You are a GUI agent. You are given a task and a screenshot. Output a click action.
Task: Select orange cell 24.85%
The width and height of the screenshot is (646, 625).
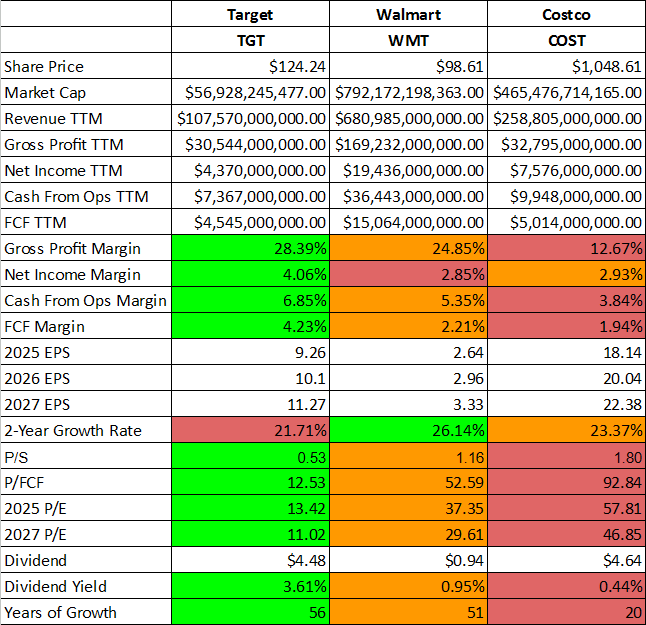[408, 248]
